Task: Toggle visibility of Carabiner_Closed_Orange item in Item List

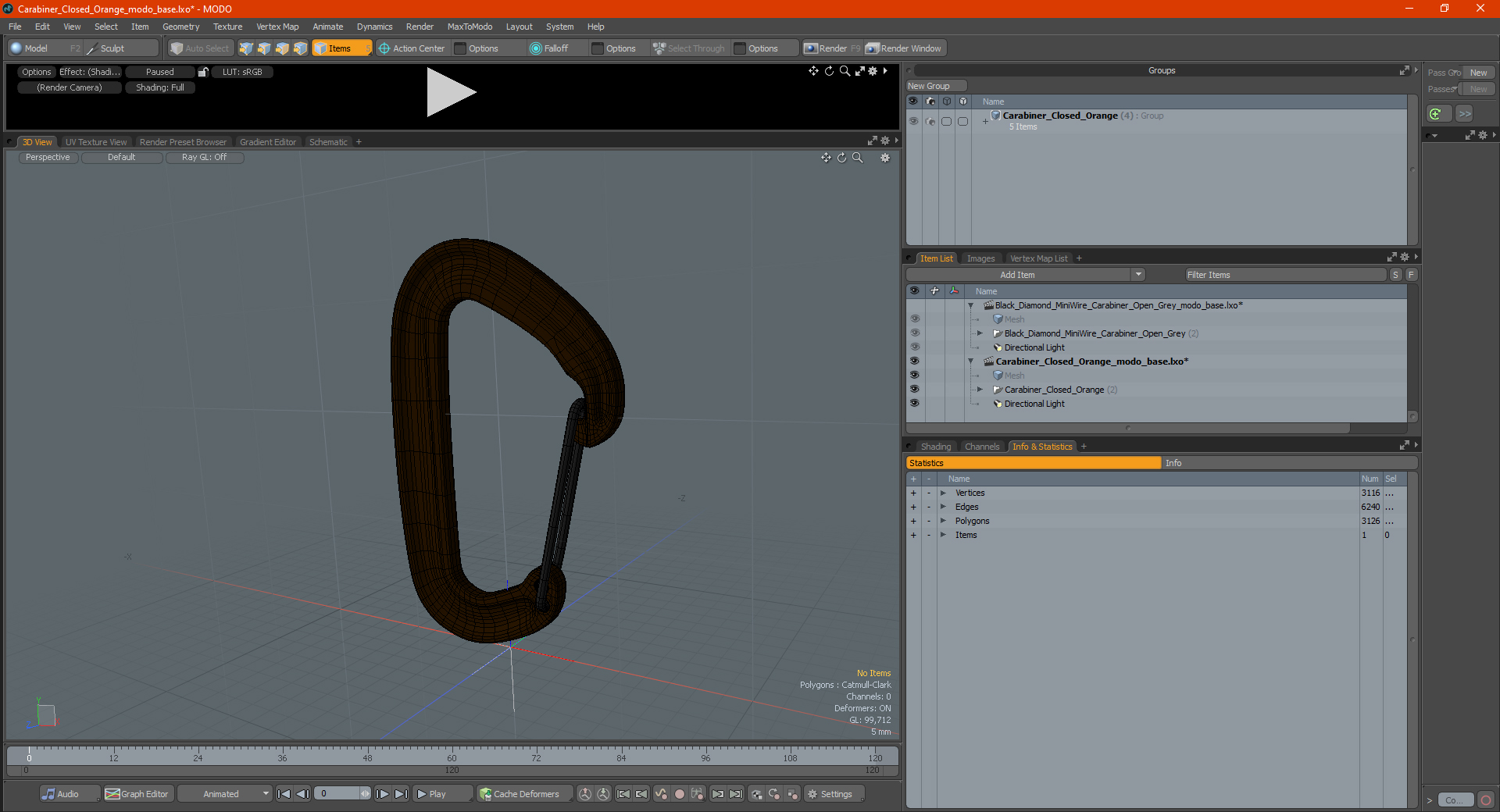Action: 915,390
